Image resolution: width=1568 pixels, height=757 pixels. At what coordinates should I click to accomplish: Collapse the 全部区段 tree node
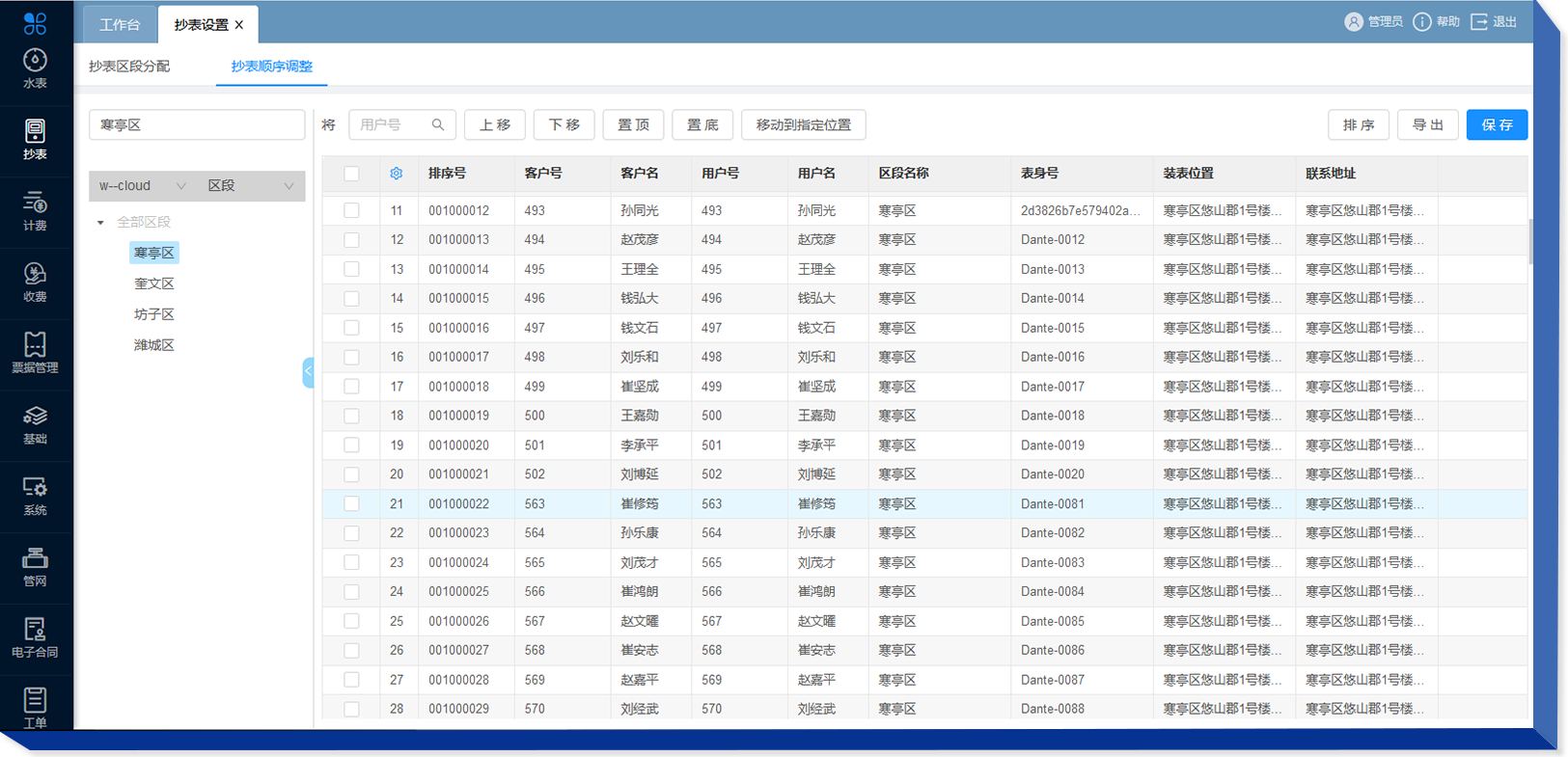(x=100, y=223)
